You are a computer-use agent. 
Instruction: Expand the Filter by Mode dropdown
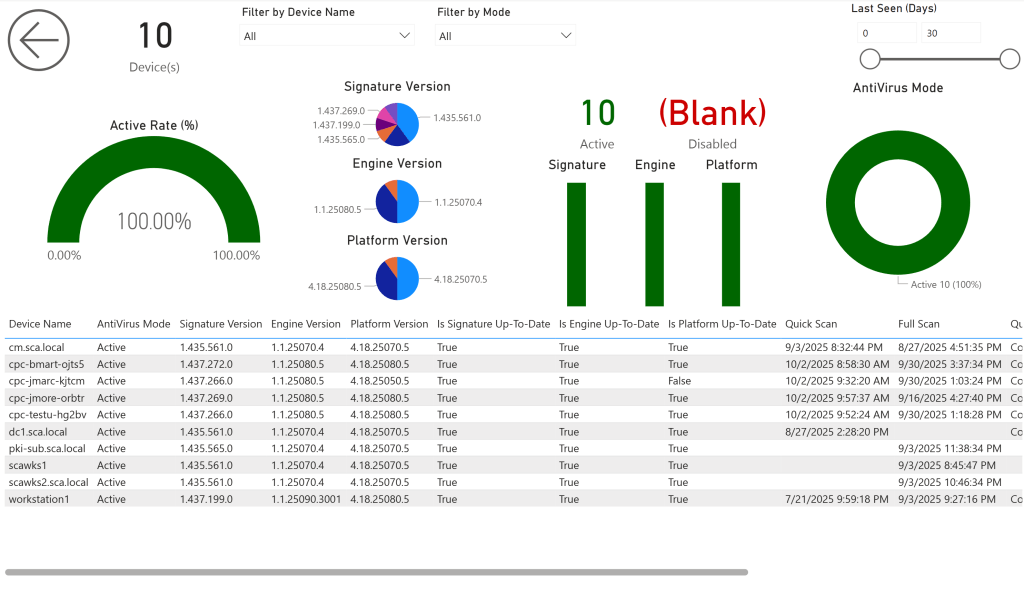tap(505, 36)
